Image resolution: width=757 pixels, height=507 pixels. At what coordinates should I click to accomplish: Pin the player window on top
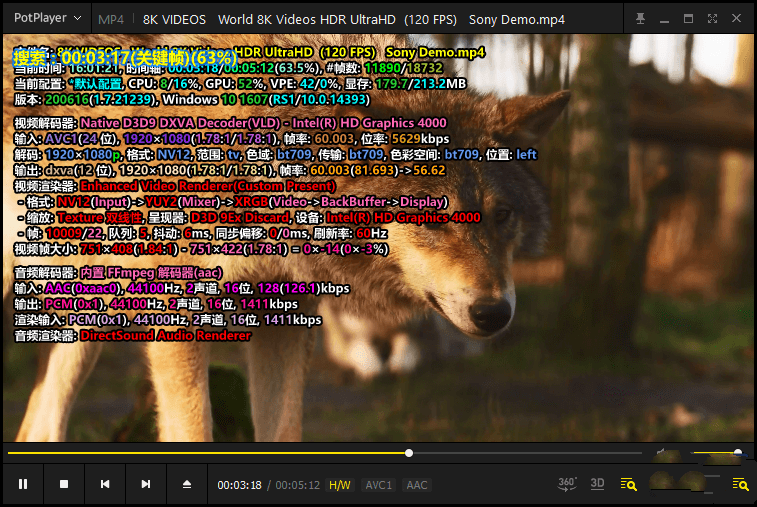tap(640, 18)
